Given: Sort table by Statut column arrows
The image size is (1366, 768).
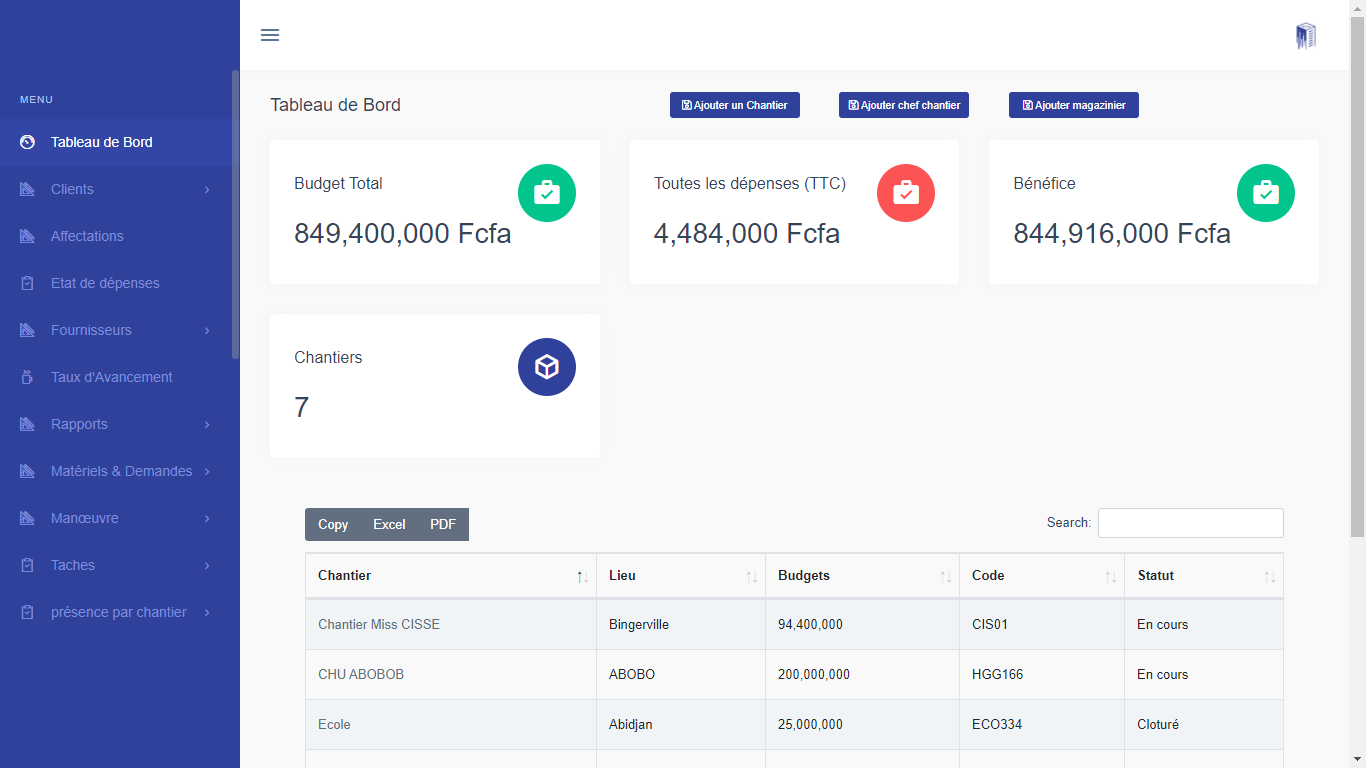Looking at the screenshot, I should click(x=1269, y=576).
